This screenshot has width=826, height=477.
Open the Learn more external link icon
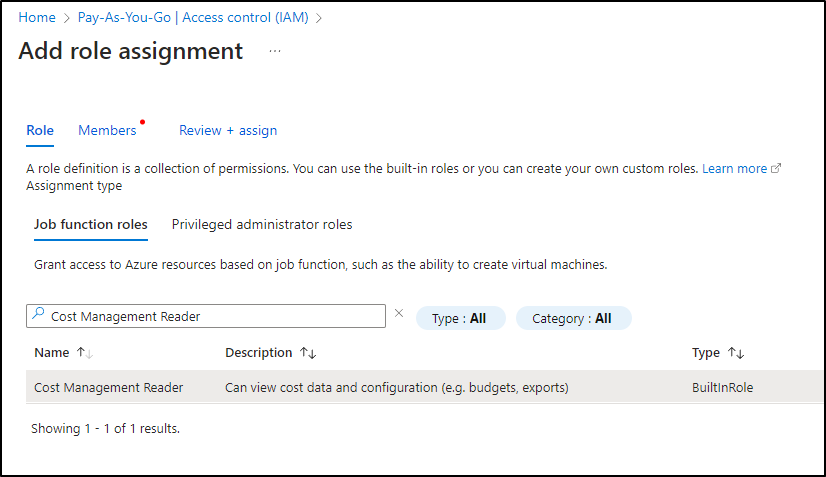pos(776,169)
